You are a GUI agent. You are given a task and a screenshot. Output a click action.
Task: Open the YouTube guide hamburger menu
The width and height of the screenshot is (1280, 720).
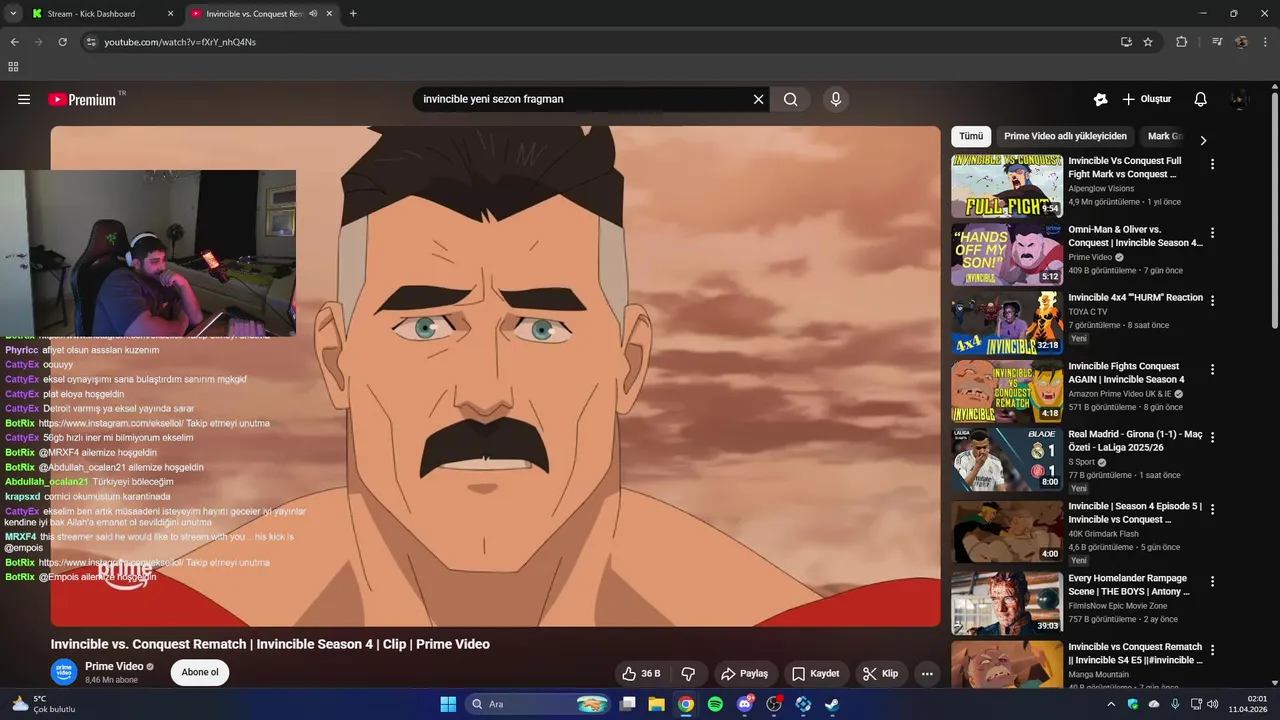pyautogui.click(x=24, y=99)
